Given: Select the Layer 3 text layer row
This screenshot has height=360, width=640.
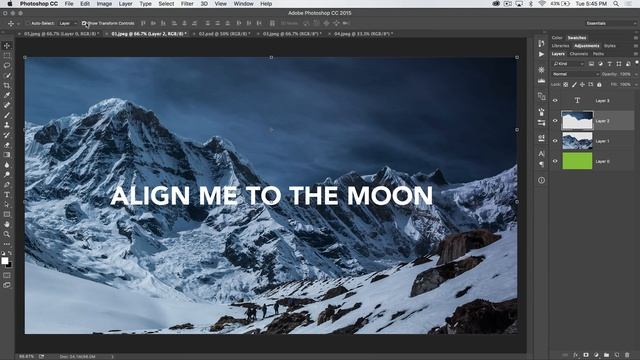Looking at the screenshot, I should pos(592,100).
